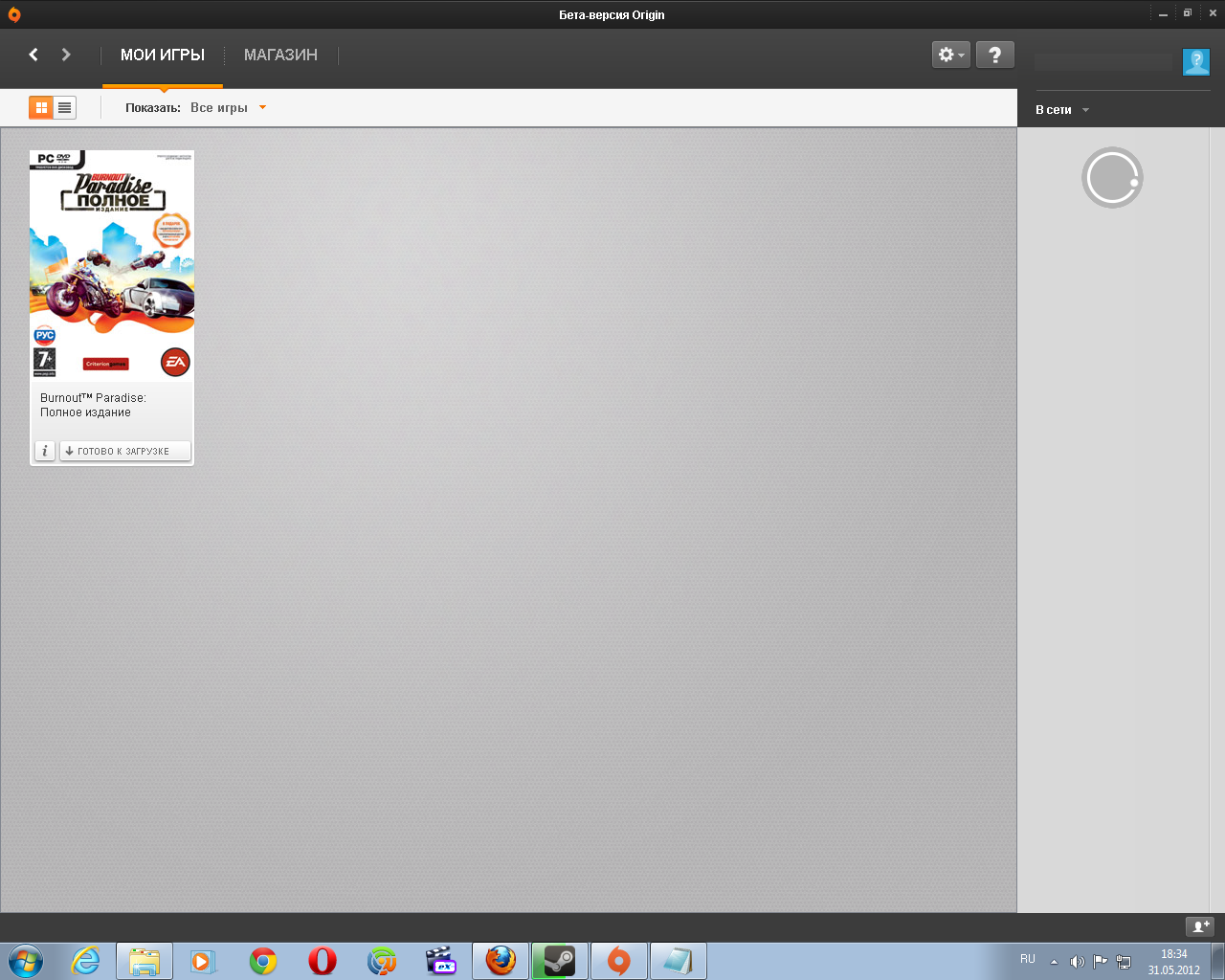Screen dimensions: 1225x980
Task: Switch to Steam on taskbar
Action: coord(560,961)
